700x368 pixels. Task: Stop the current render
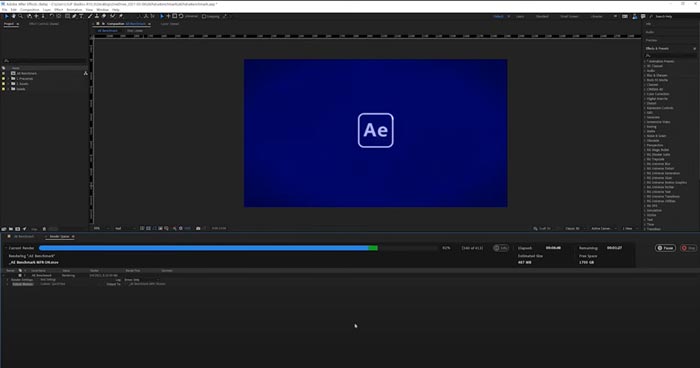(x=689, y=248)
